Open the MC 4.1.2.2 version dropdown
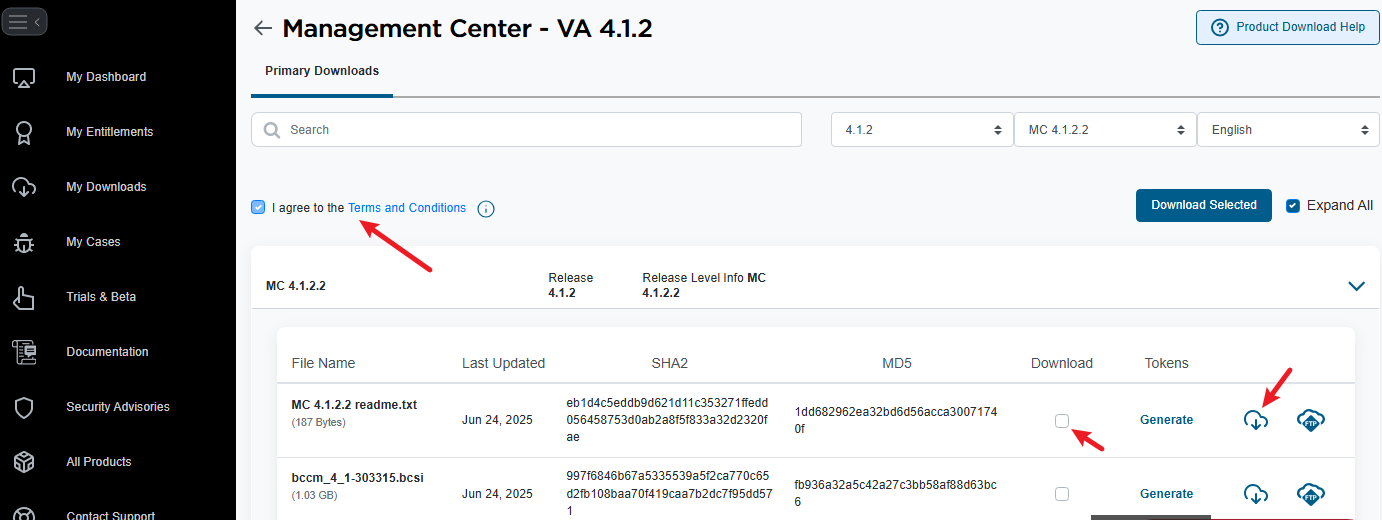The height and width of the screenshot is (520, 1382). (x=1105, y=130)
